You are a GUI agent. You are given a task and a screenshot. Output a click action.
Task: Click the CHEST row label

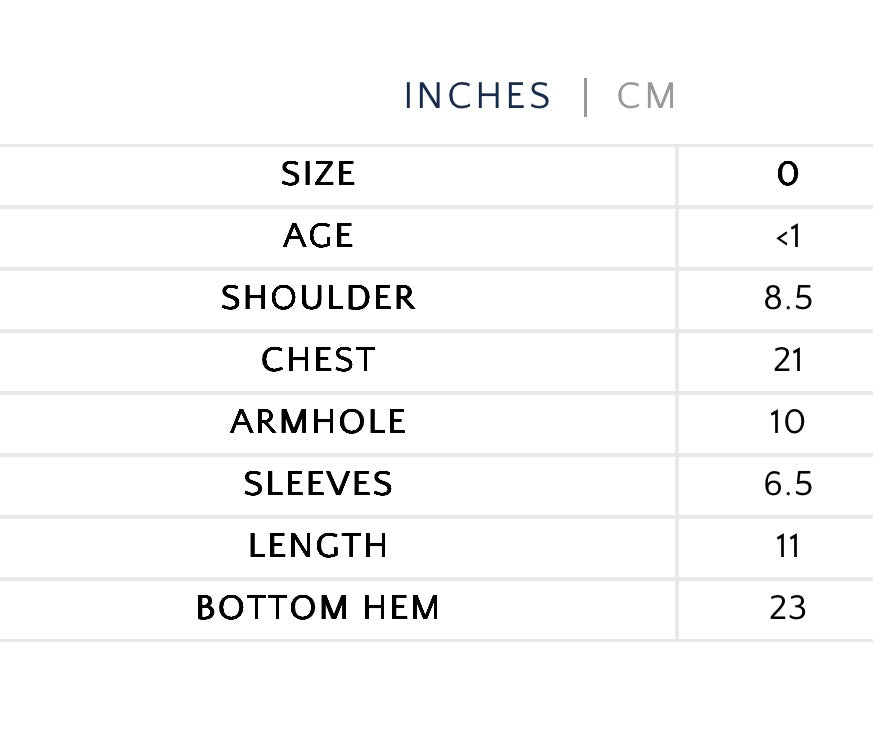click(x=318, y=360)
